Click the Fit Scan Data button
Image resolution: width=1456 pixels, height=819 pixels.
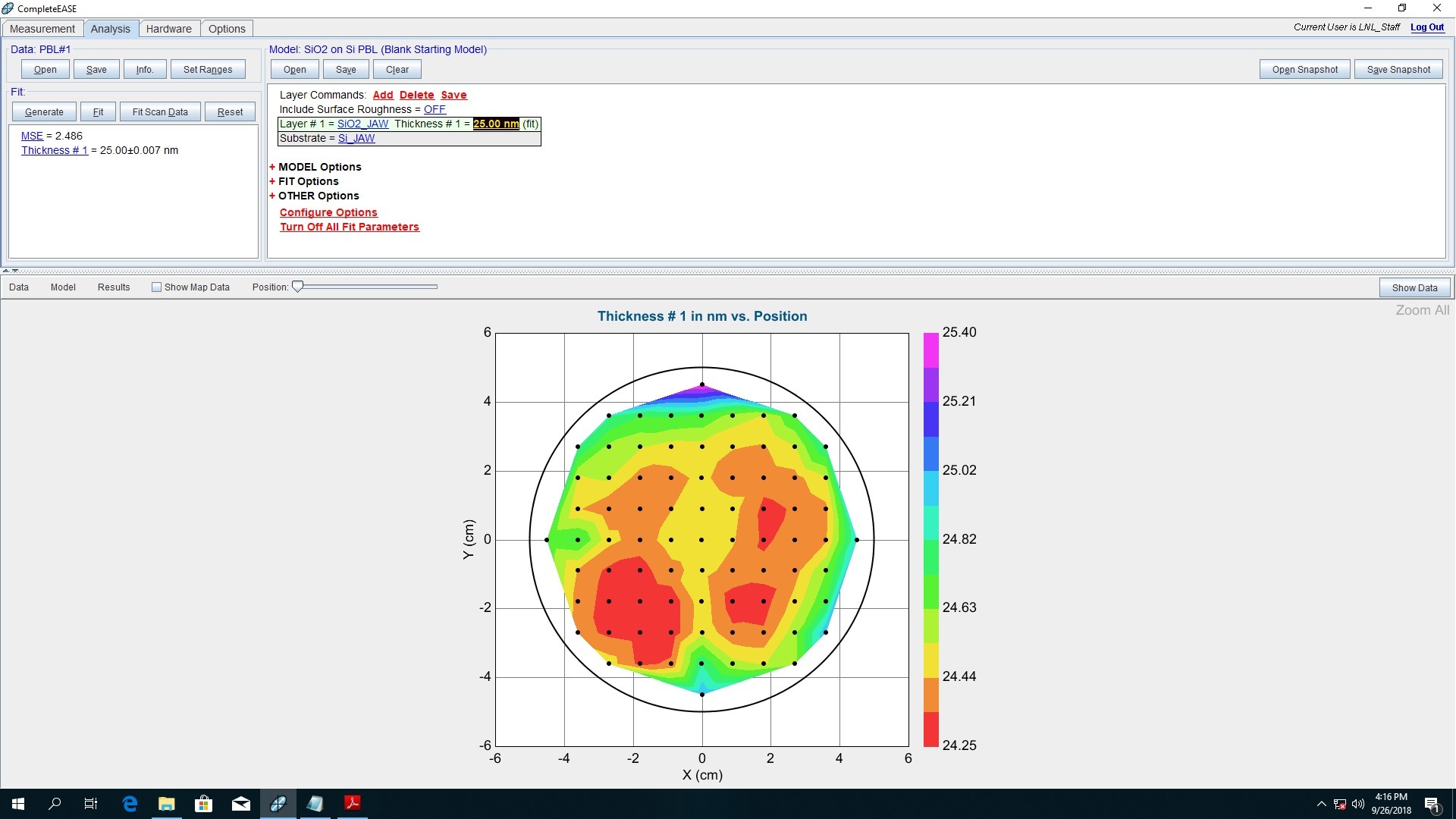[x=160, y=112]
